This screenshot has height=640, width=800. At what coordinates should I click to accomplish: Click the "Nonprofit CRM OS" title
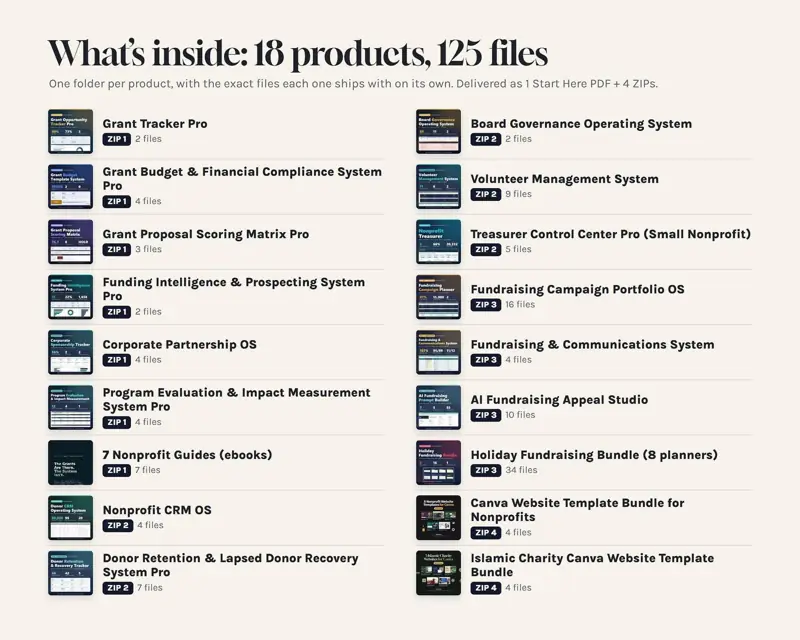point(157,510)
